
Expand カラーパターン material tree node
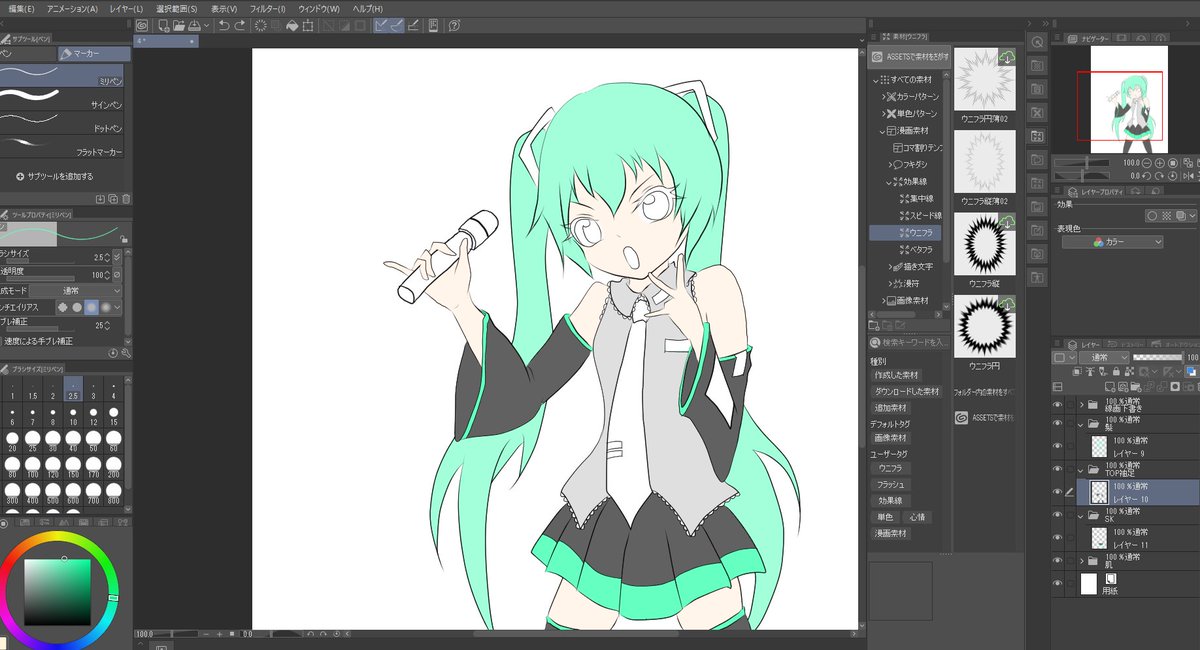pyautogui.click(x=884, y=97)
